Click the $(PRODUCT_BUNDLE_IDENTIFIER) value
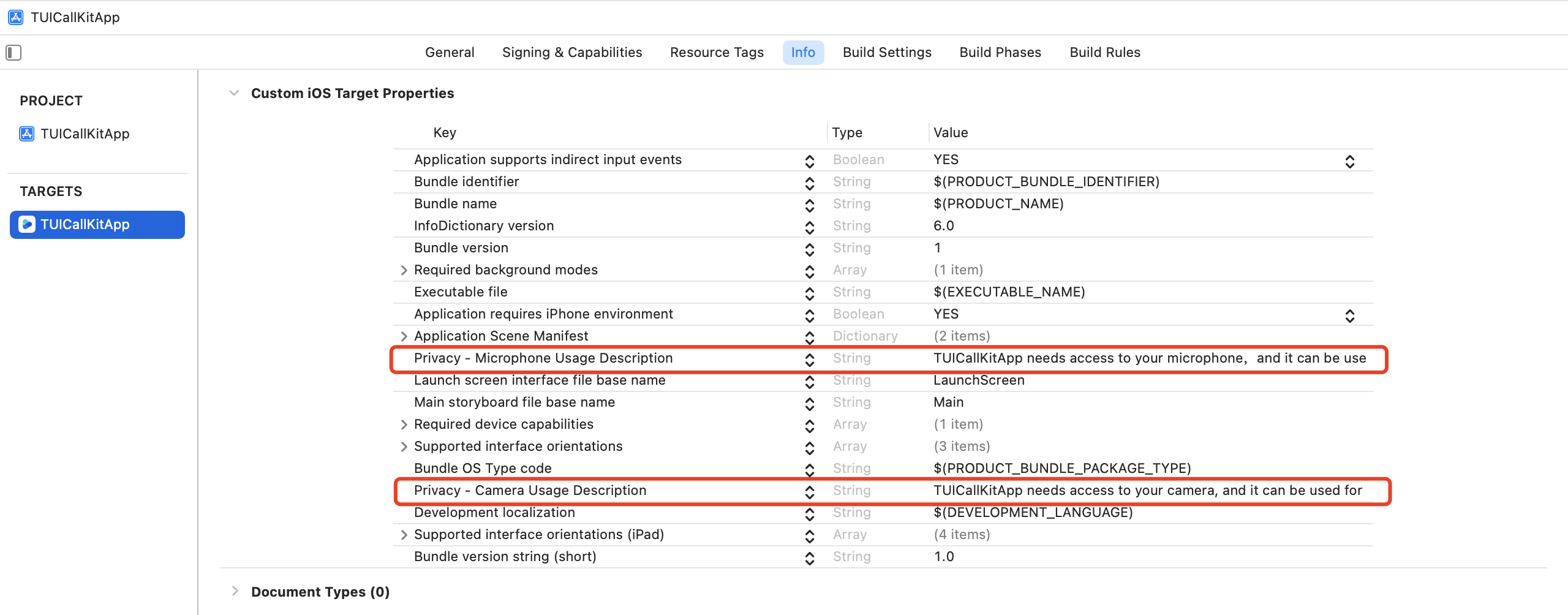The height and width of the screenshot is (615, 1568). (1047, 182)
